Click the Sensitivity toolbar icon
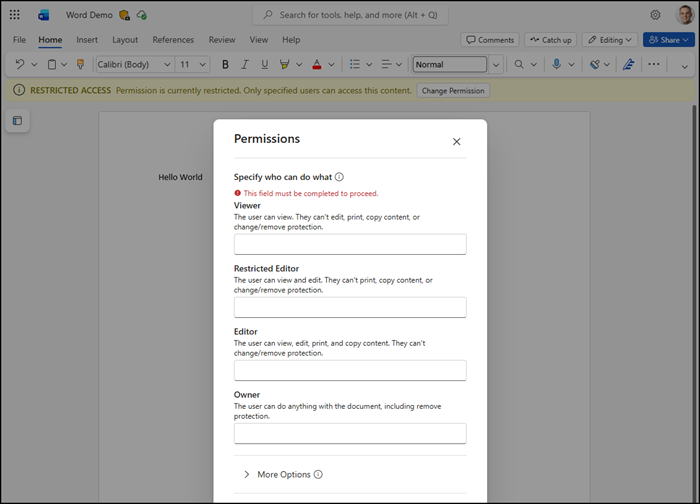The height and width of the screenshot is (504, 700). coord(594,64)
